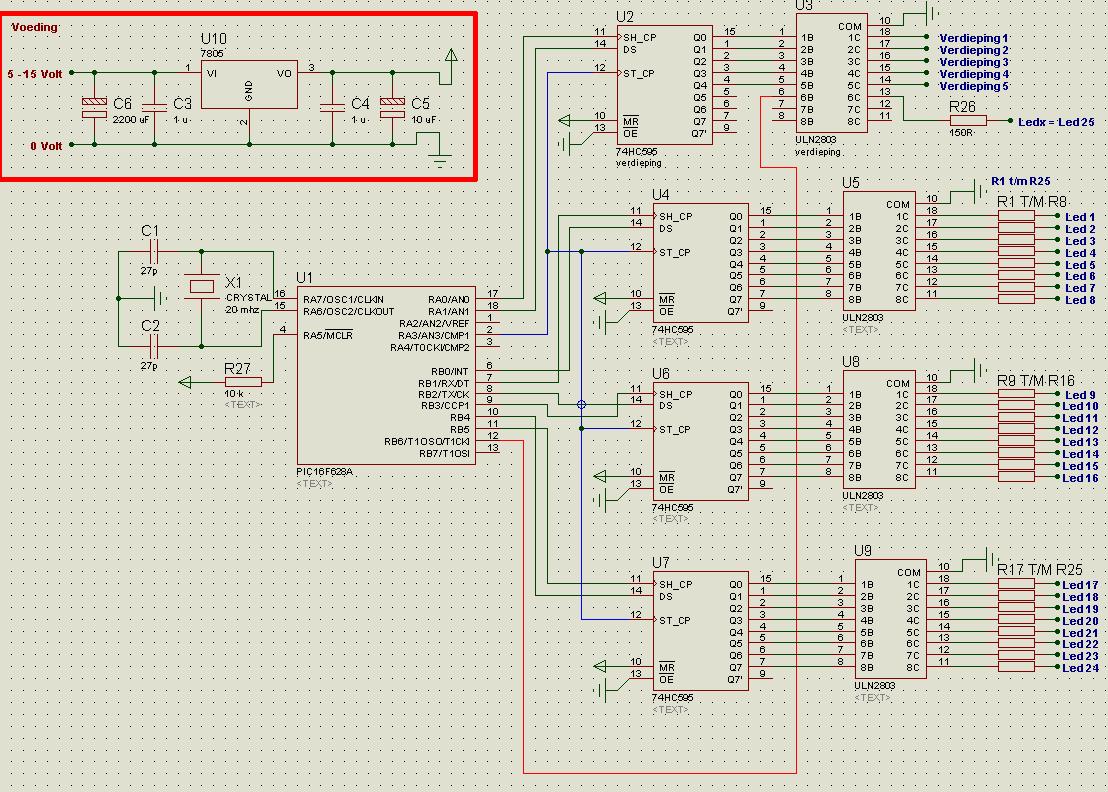1108x792 pixels.
Task: Click the ground symbol below capacitor C5
Action: 437,157
